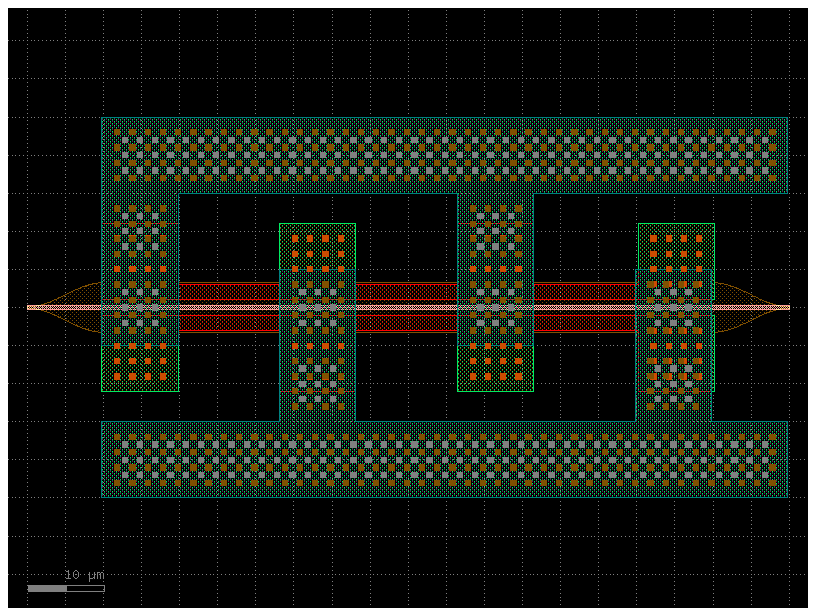Click the bright green pad below the leftmost finger

pyautogui.click(x=141, y=368)
